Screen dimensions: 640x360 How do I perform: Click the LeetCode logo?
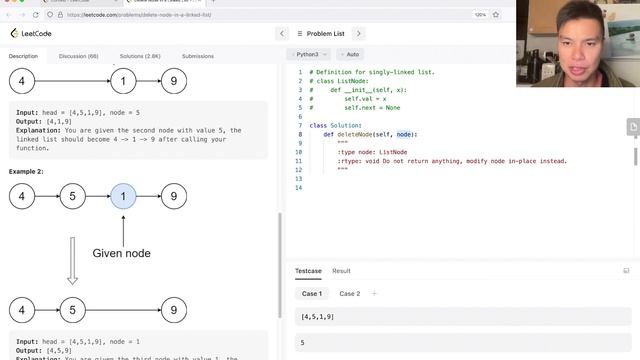31,33
